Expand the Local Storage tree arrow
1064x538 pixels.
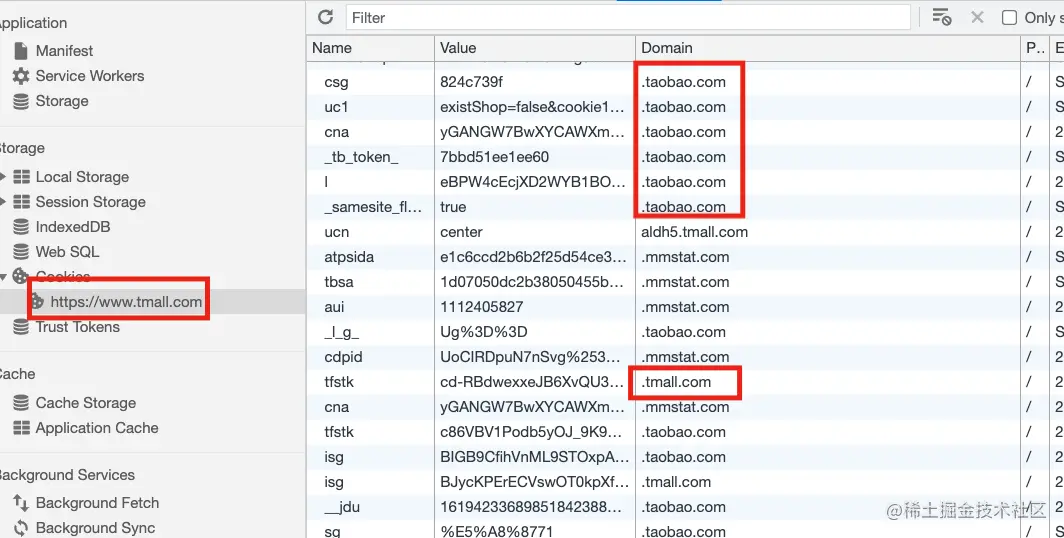coord(3,177)
